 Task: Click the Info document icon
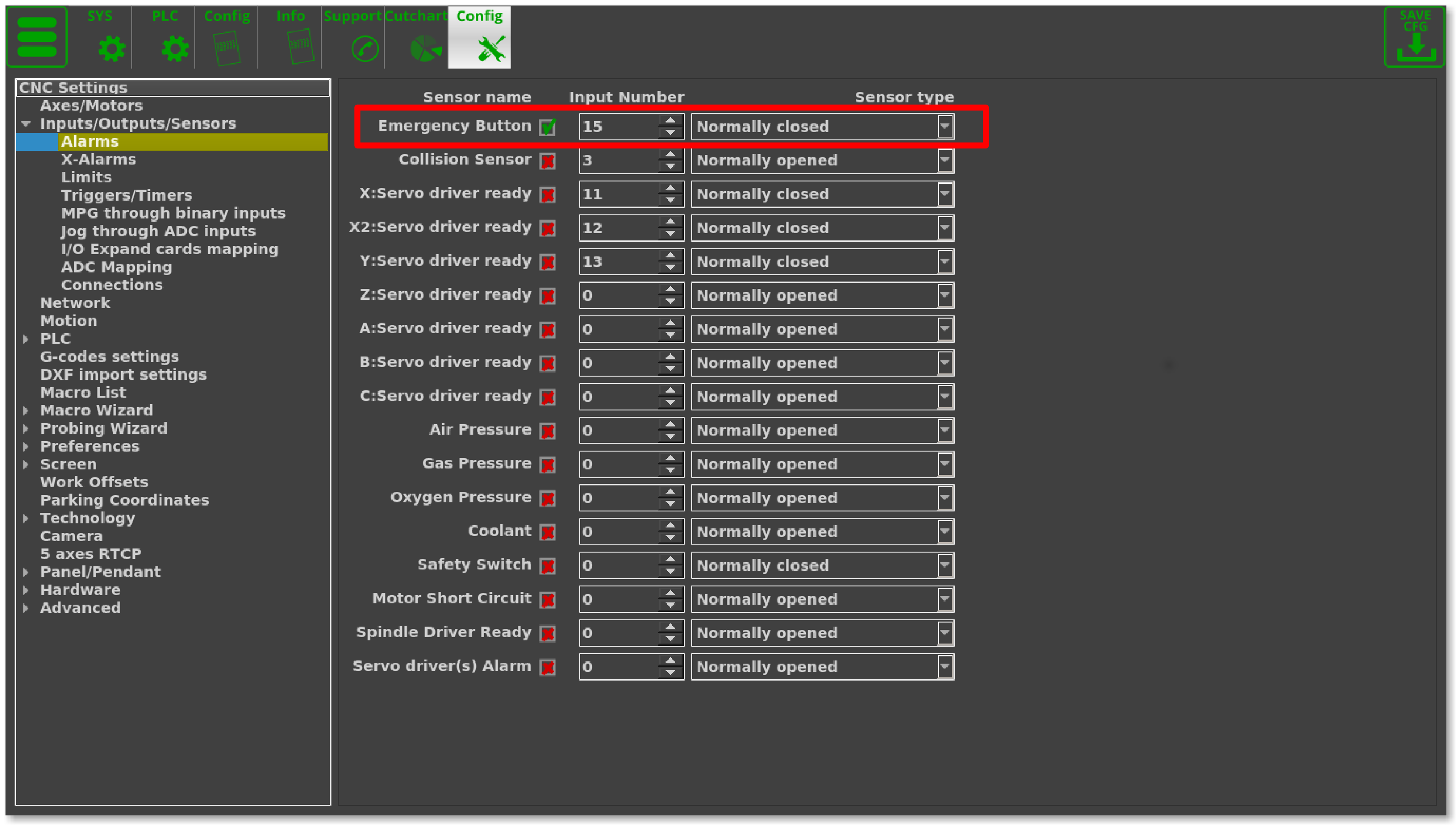coord(300,47)
